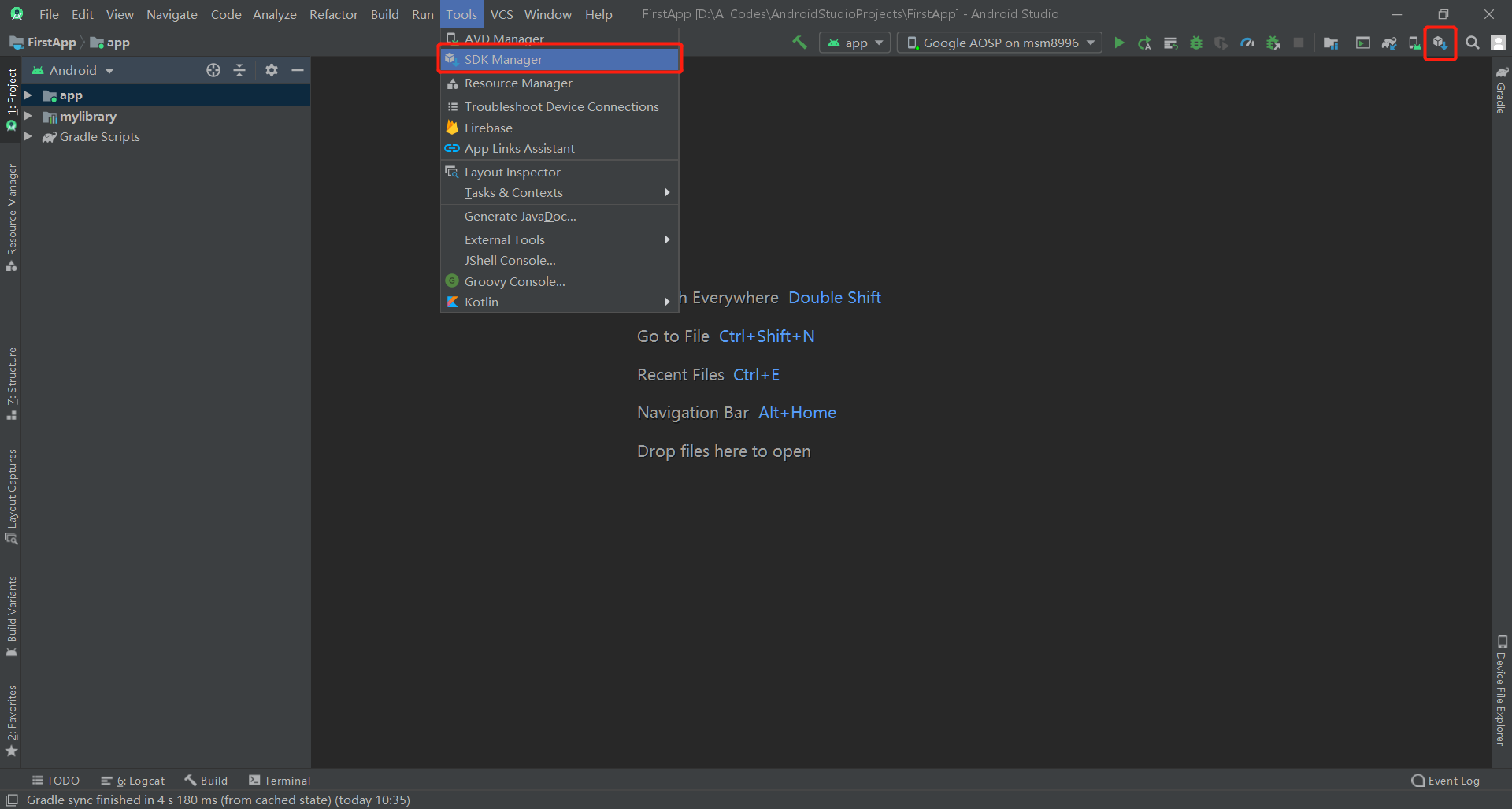Run the app with green play button
The height and width of the screenshot is (809, 1512).
[1119, 43]
